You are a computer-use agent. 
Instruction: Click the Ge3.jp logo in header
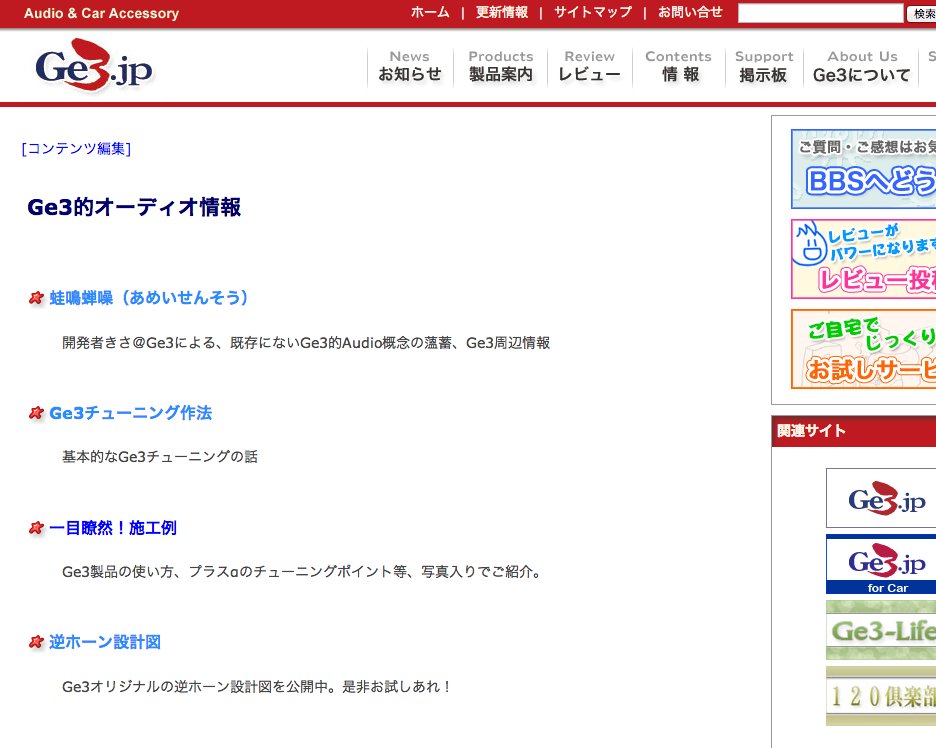pos(94,66)
